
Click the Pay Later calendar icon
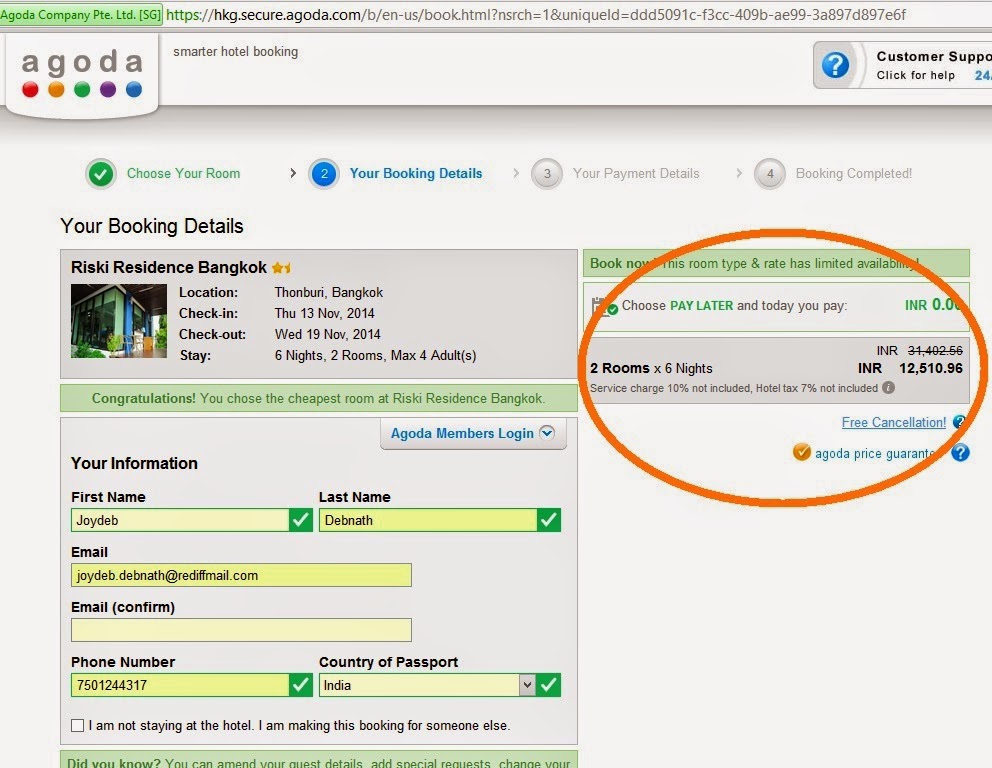[x=604, y=306]
